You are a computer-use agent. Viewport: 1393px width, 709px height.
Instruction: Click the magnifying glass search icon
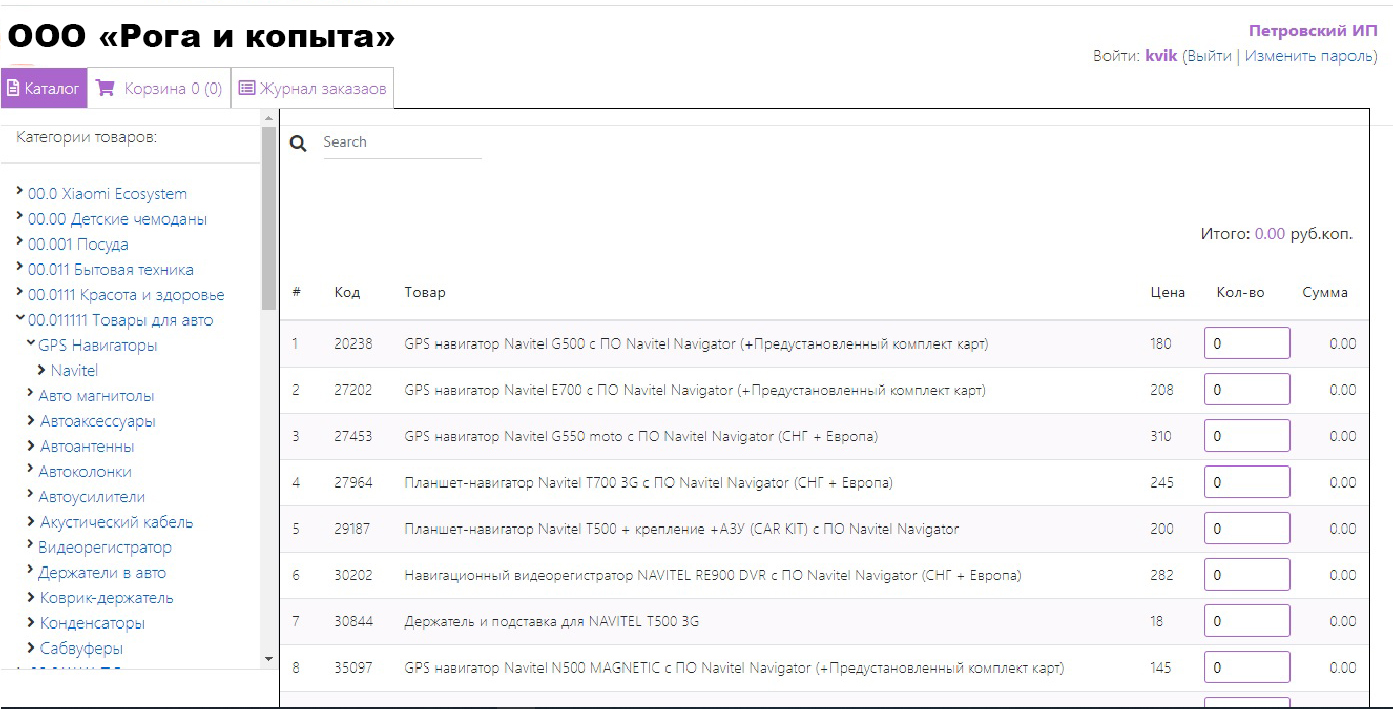[297, 144]
